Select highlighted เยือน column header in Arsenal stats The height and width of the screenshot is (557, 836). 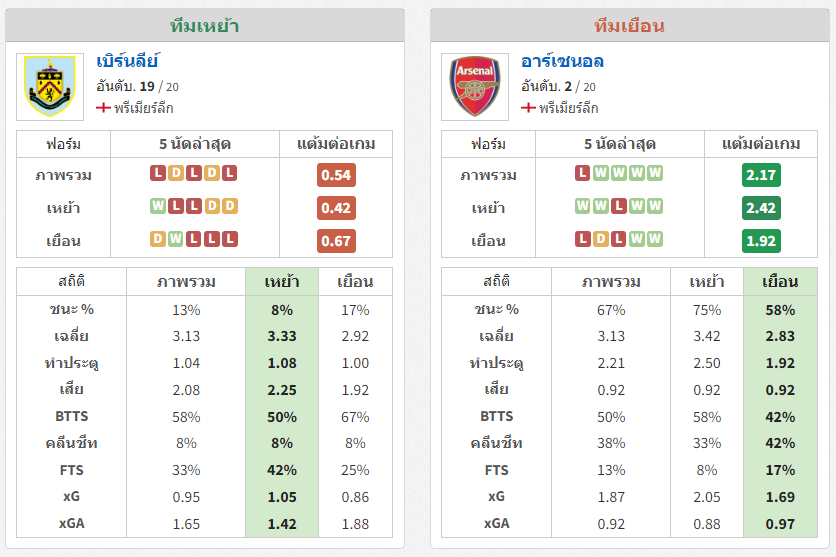pos(780,281)
